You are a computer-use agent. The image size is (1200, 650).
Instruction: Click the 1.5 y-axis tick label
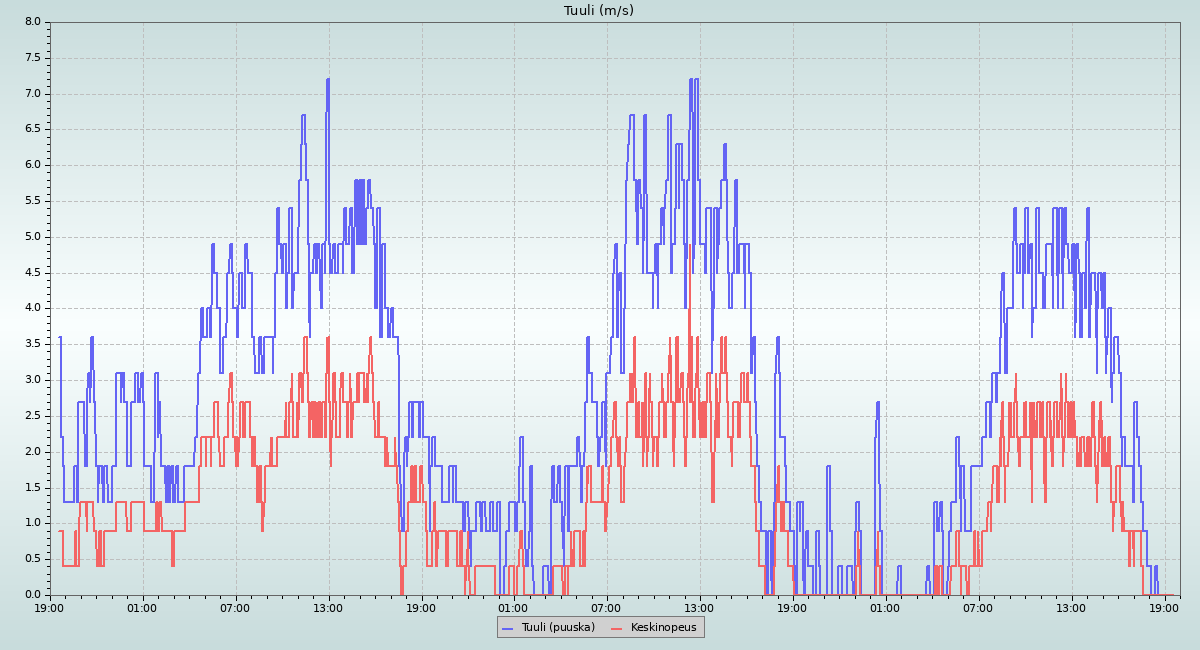32,487
